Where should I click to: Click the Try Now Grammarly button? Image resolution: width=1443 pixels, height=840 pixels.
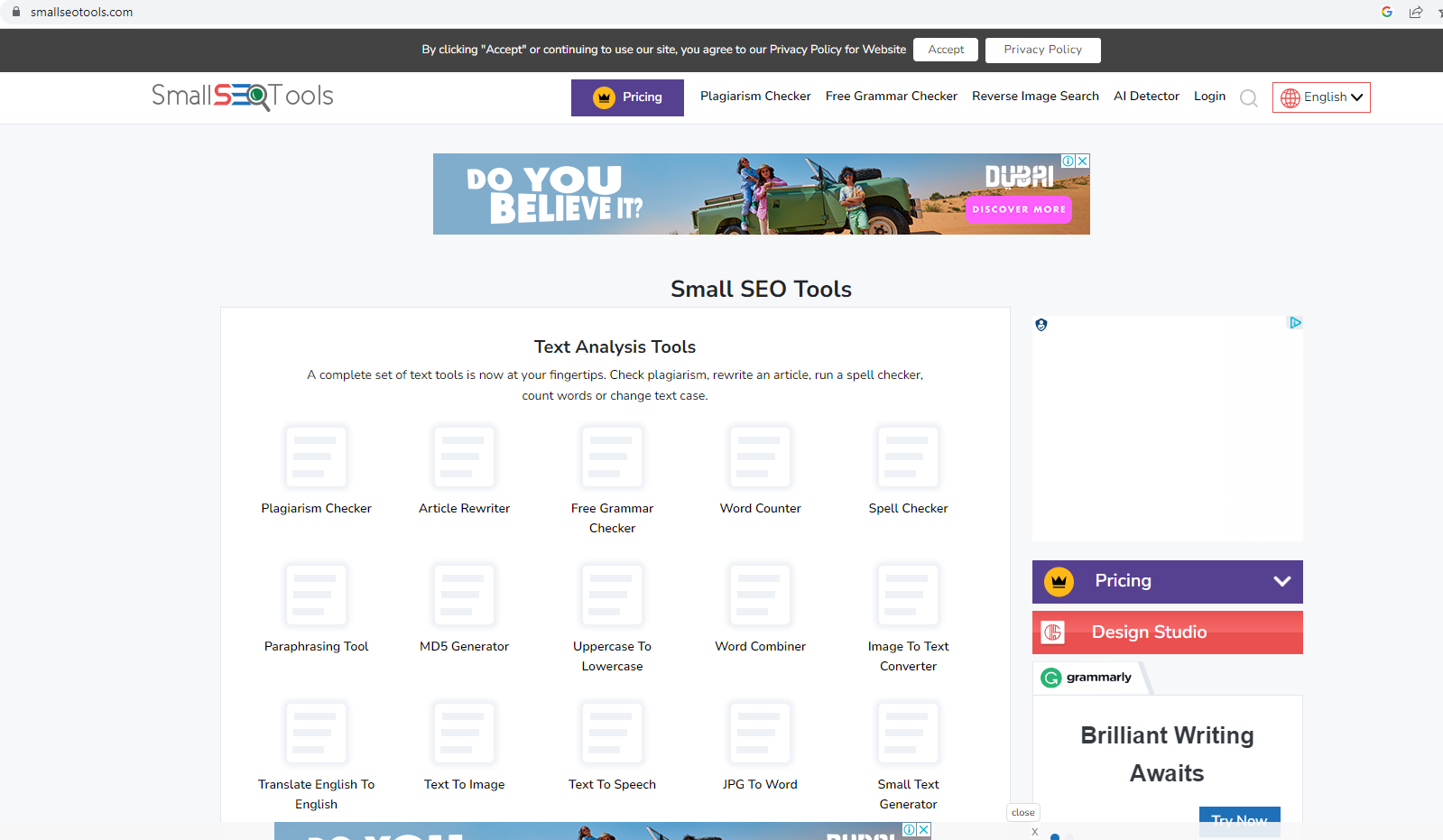tap(1240, 820)
